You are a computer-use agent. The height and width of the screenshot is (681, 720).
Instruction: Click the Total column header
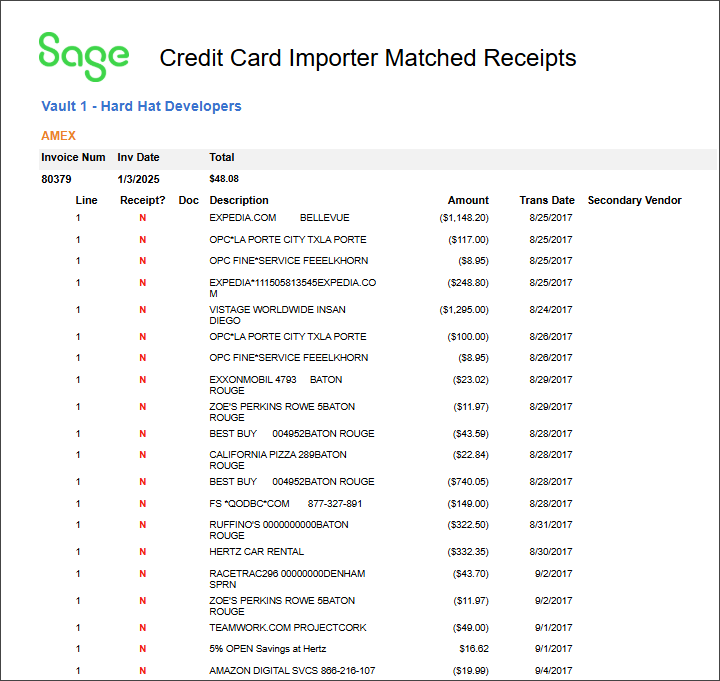click(222, 158)
